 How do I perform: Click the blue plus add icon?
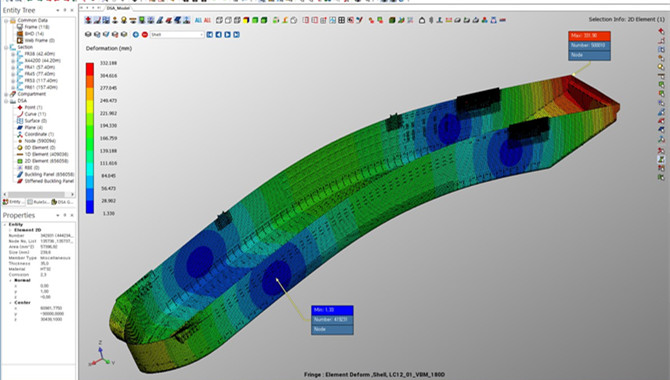[136, 34]
